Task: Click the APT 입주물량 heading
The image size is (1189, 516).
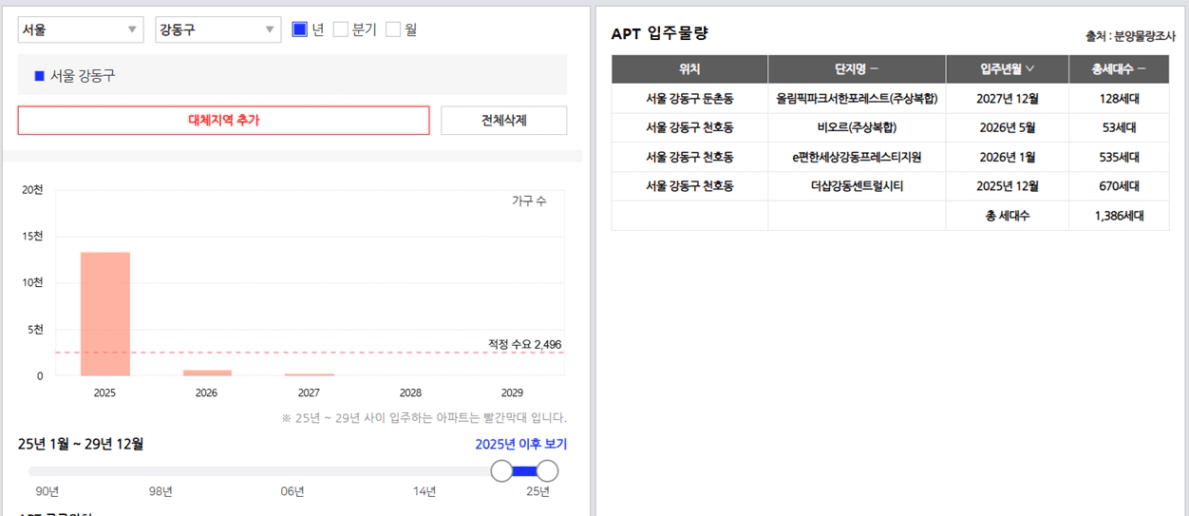Action: [x=660, y=33]
